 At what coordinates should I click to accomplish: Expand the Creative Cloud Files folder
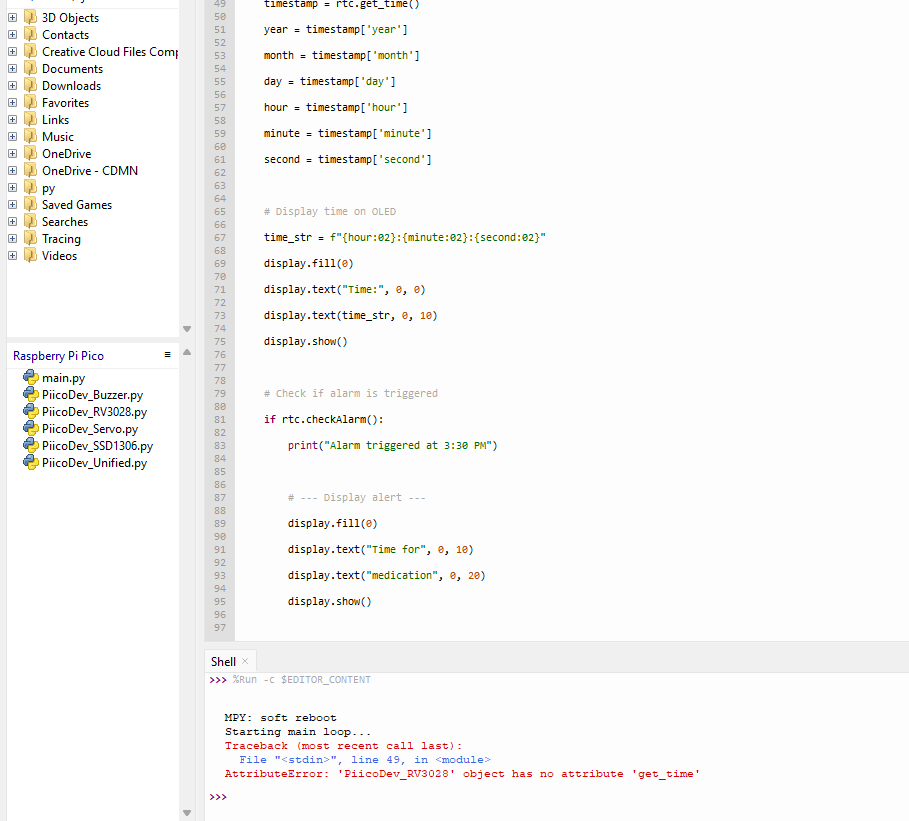pyautogui.click(x=12, y=52)
